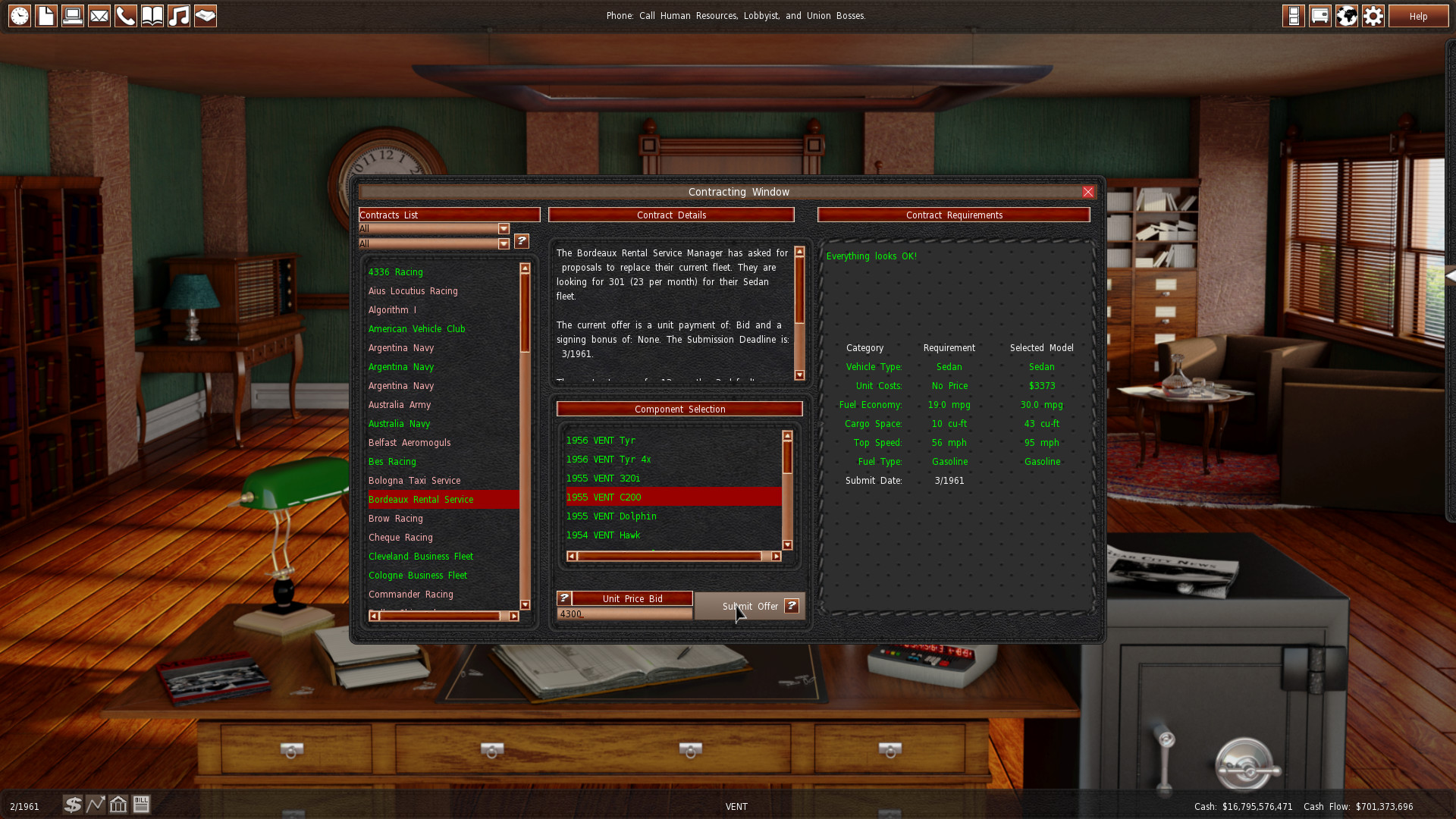Click the cash flow graph icon bottom left
The height and width of the screenshot is (819, 1456).
(x=96, y=805)
